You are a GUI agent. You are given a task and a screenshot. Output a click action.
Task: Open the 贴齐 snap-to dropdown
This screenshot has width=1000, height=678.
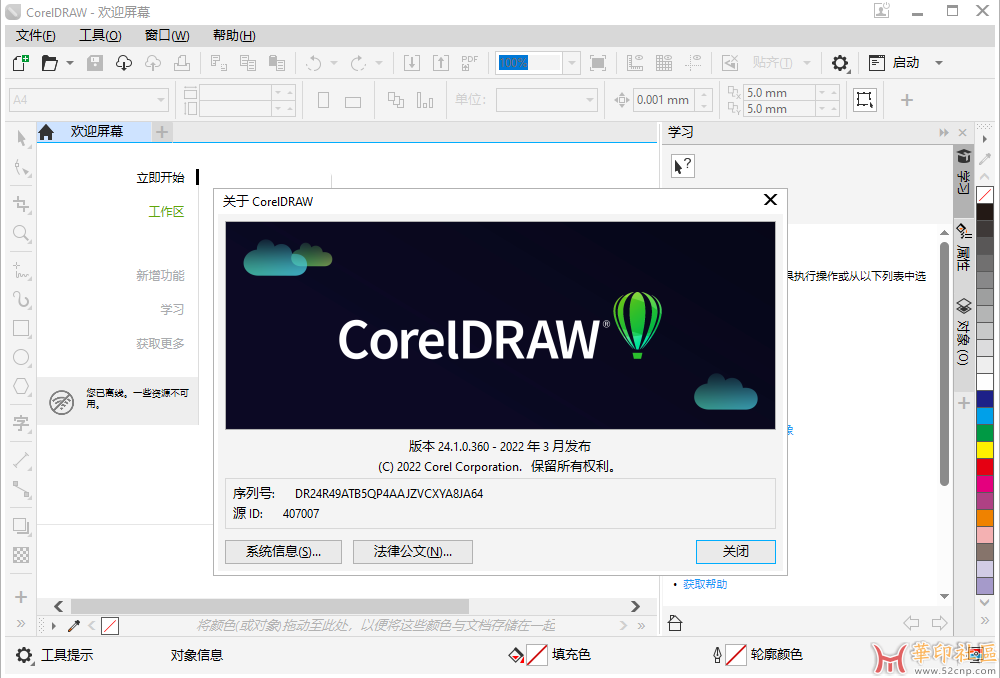[807, 63]
